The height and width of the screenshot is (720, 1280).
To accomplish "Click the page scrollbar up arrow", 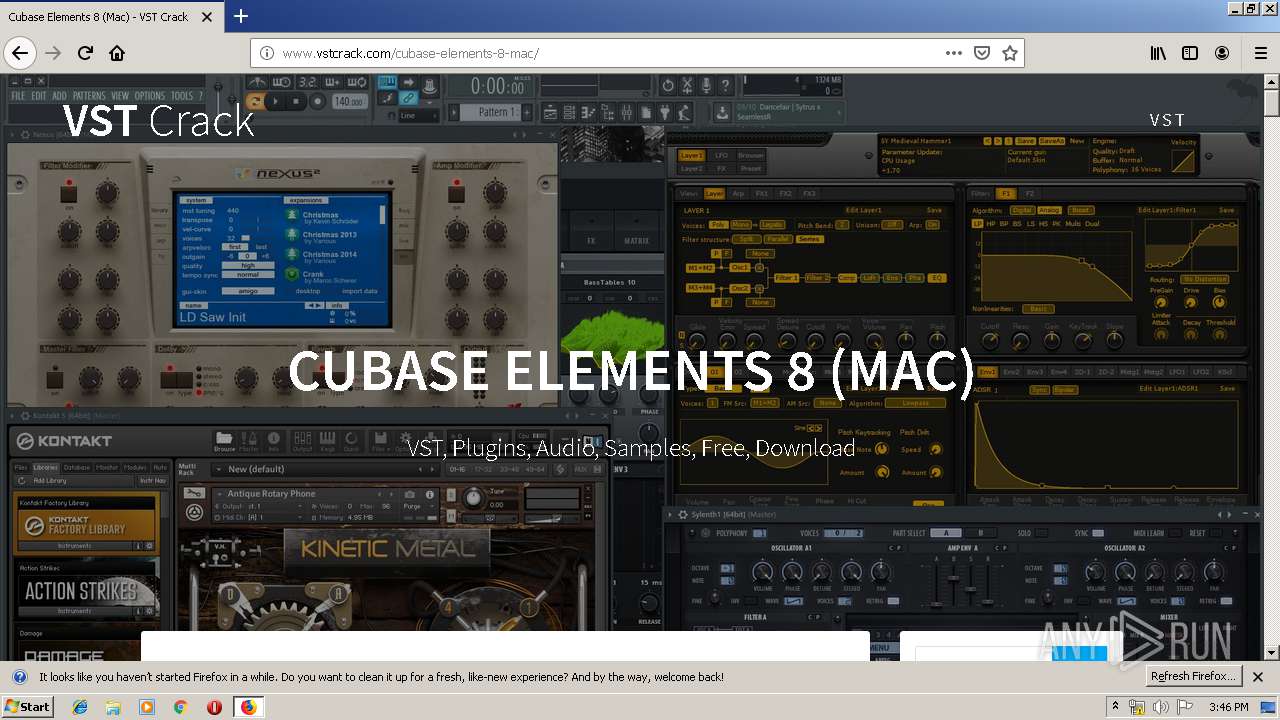I will (x=1271, y=82).
